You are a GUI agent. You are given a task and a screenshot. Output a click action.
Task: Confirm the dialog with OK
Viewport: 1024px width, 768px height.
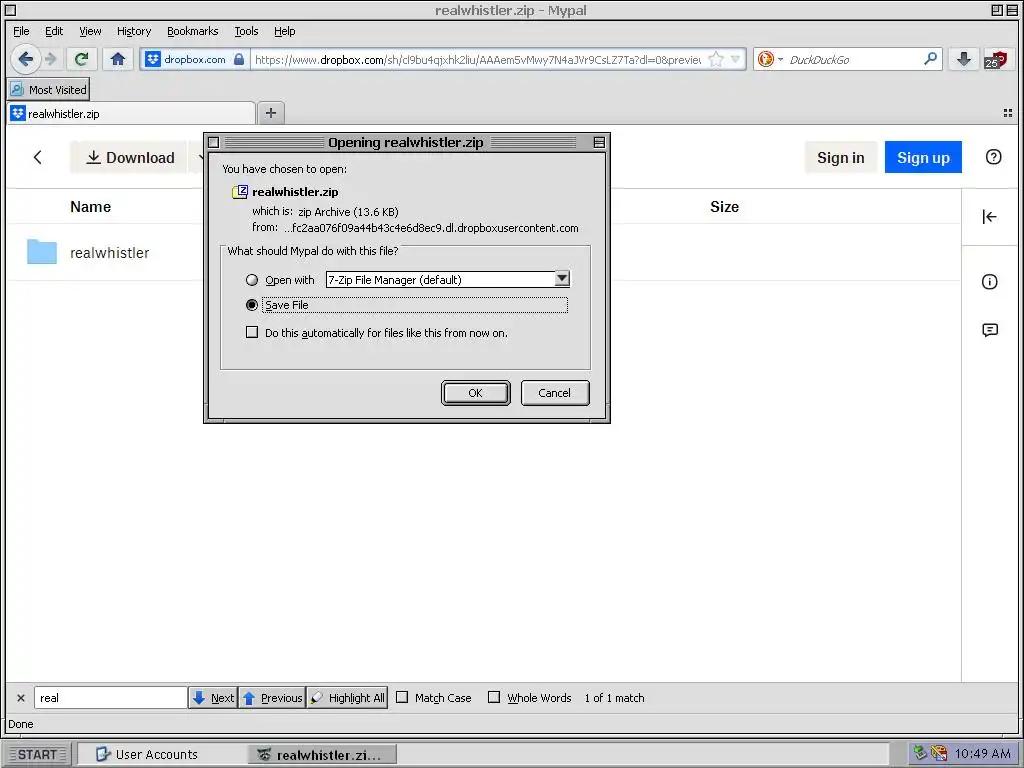tap(475, 393)
